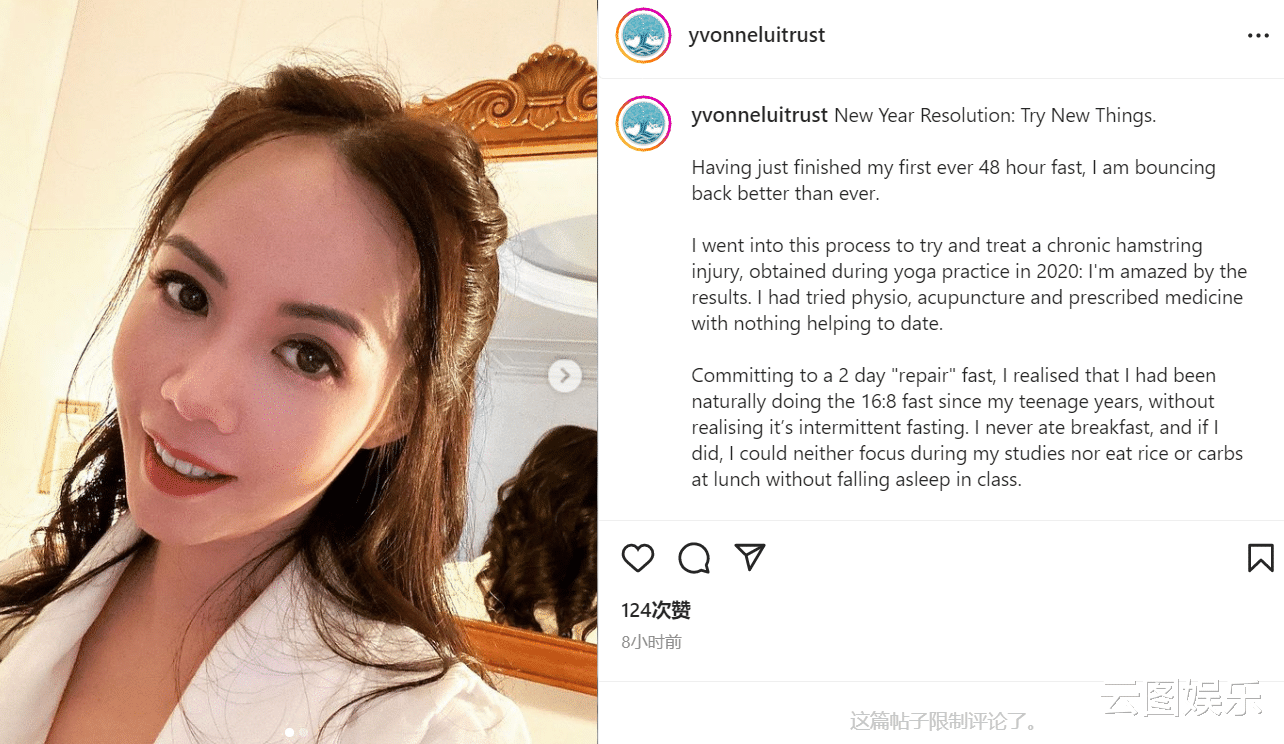Click the 云图娱乐 watermark text
Viewport: 1284px width, 744px height.
1182,700
